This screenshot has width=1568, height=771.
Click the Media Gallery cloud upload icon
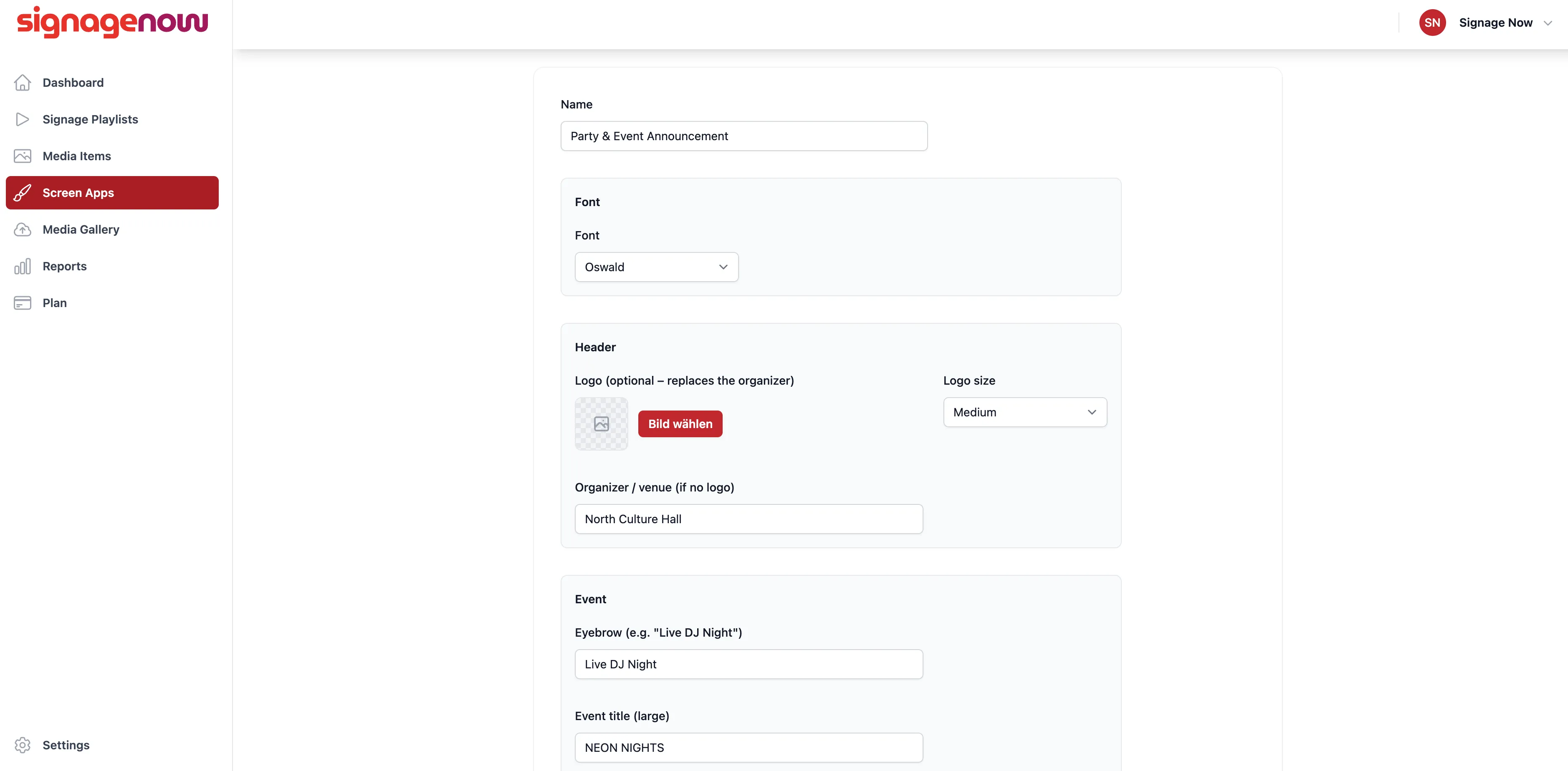click(x=23, y=229)
